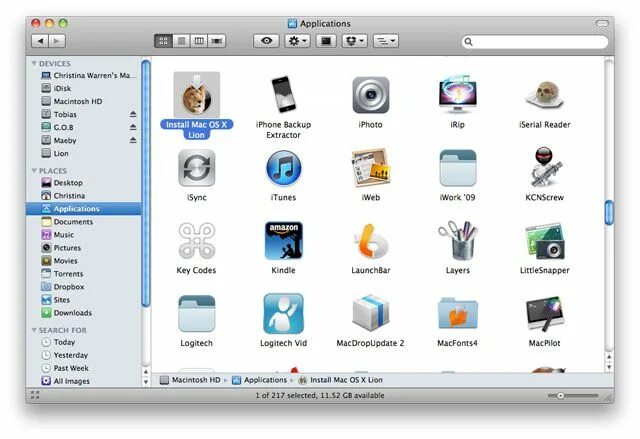This screenshot has width=640, height=439.
Task: Select the MacDropUpdate 2 box icon
Action: pyautogui.click(x=371, y=313)
